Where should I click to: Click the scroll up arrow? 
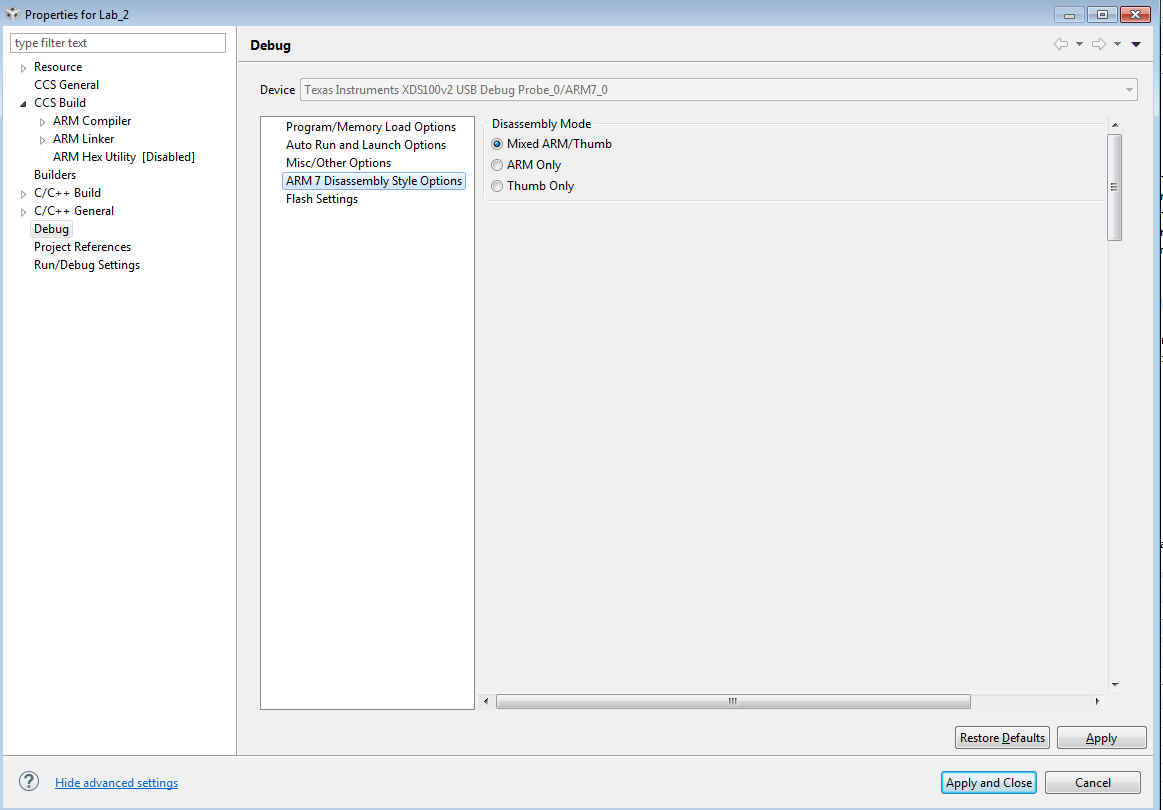tap(1114, 125)
